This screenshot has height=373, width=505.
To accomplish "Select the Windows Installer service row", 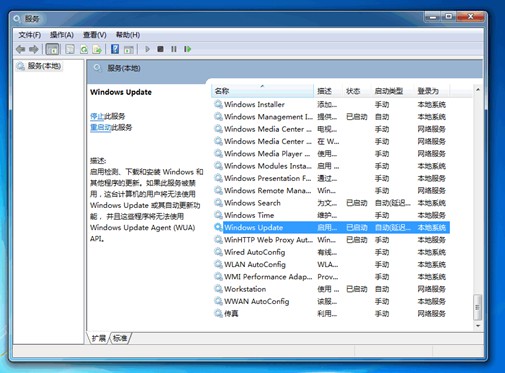I will tap(331, 104).
